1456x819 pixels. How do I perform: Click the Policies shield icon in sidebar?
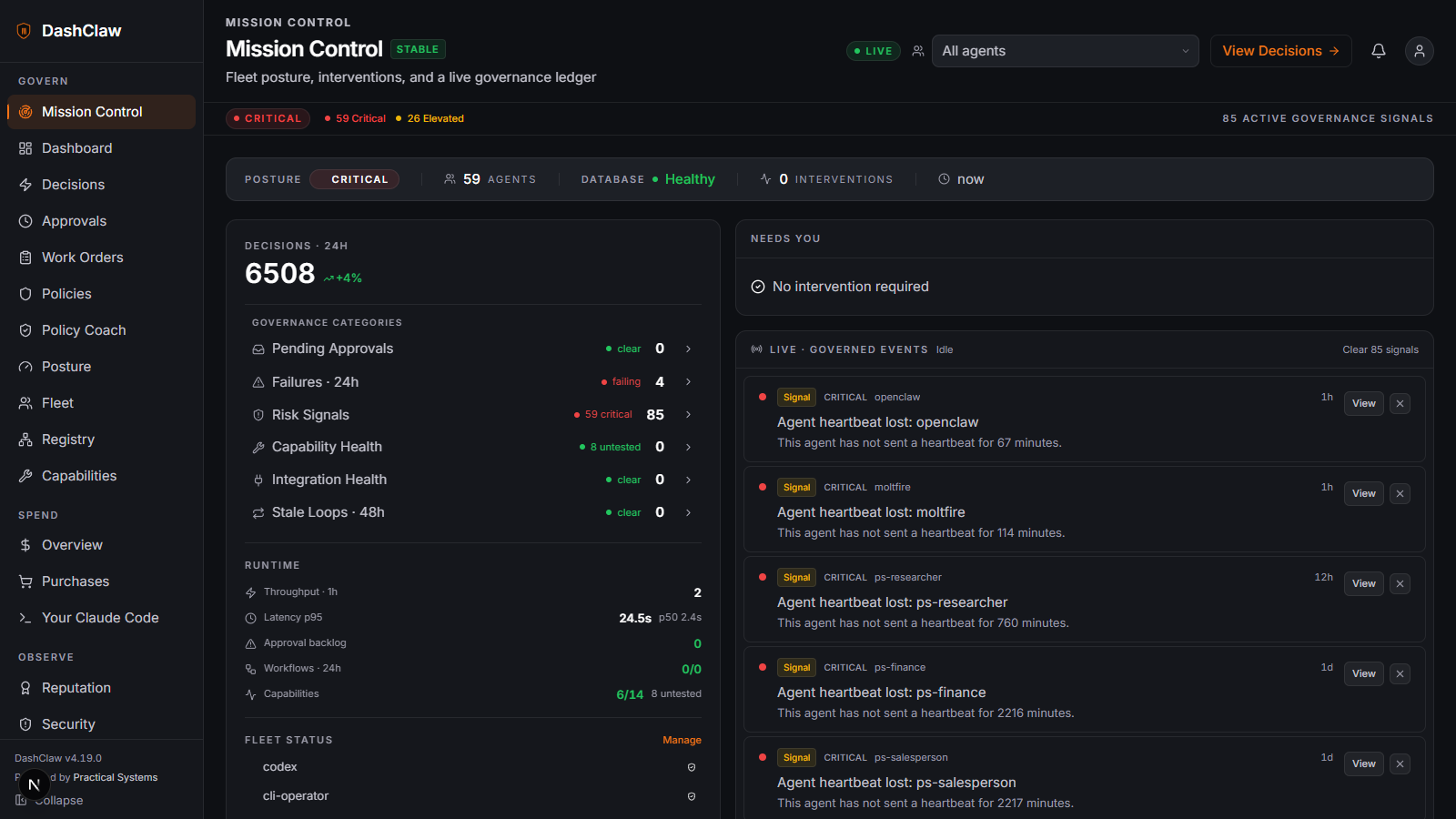[x=25, y=294]
